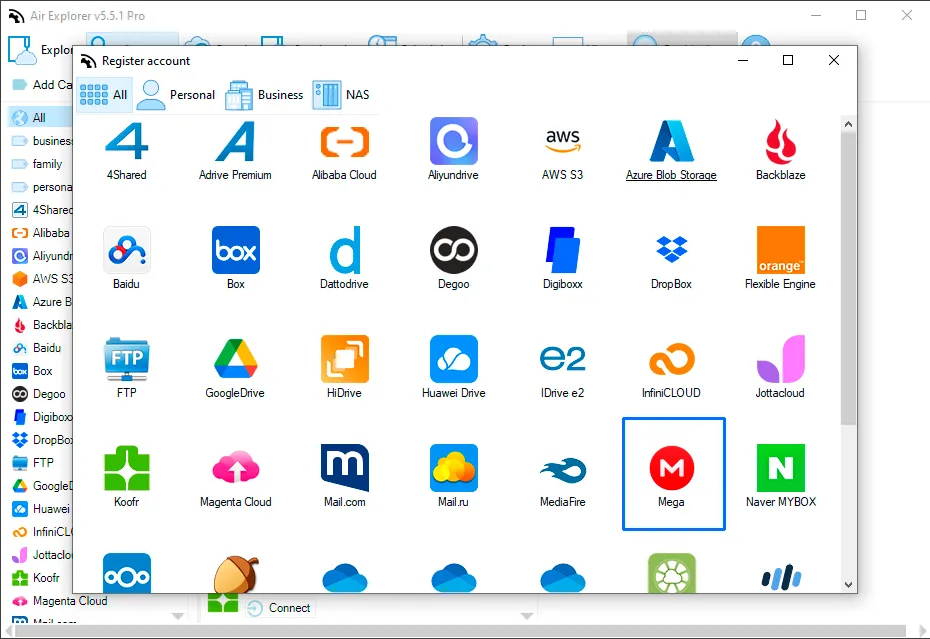Image resolution: width=930 pixels, height=639 pixels.
Task: Switch to the Business category tab
Action: pyautogui.click(x=264, y=94)
